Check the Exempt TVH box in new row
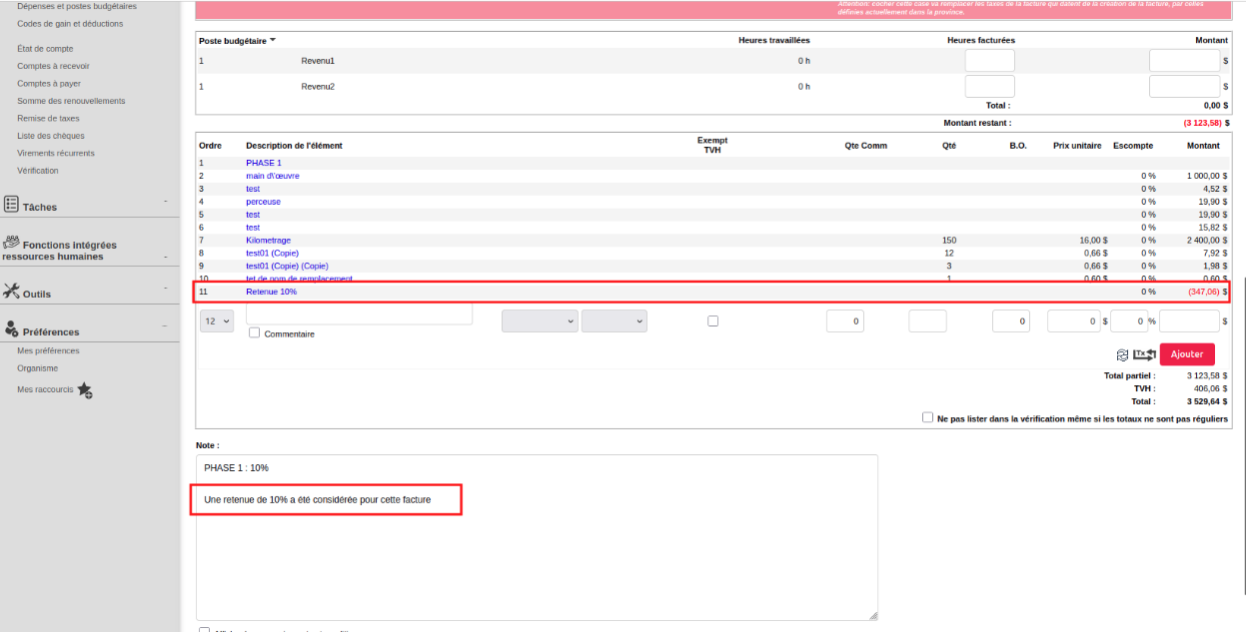This screenshot has width=1246, height=632. (712, 321)
